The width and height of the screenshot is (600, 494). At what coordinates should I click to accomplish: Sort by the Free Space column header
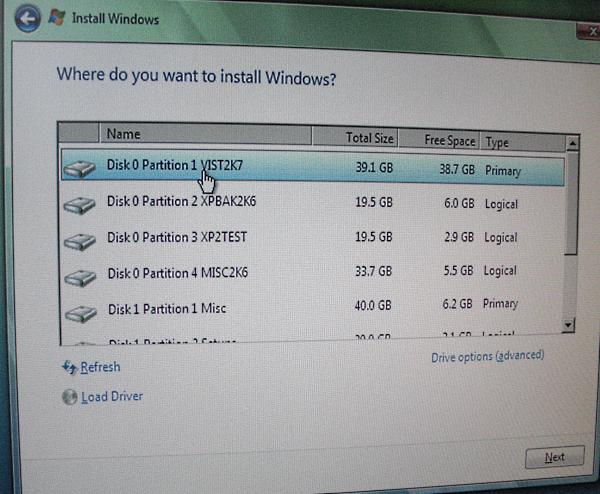tap(439, 140)
